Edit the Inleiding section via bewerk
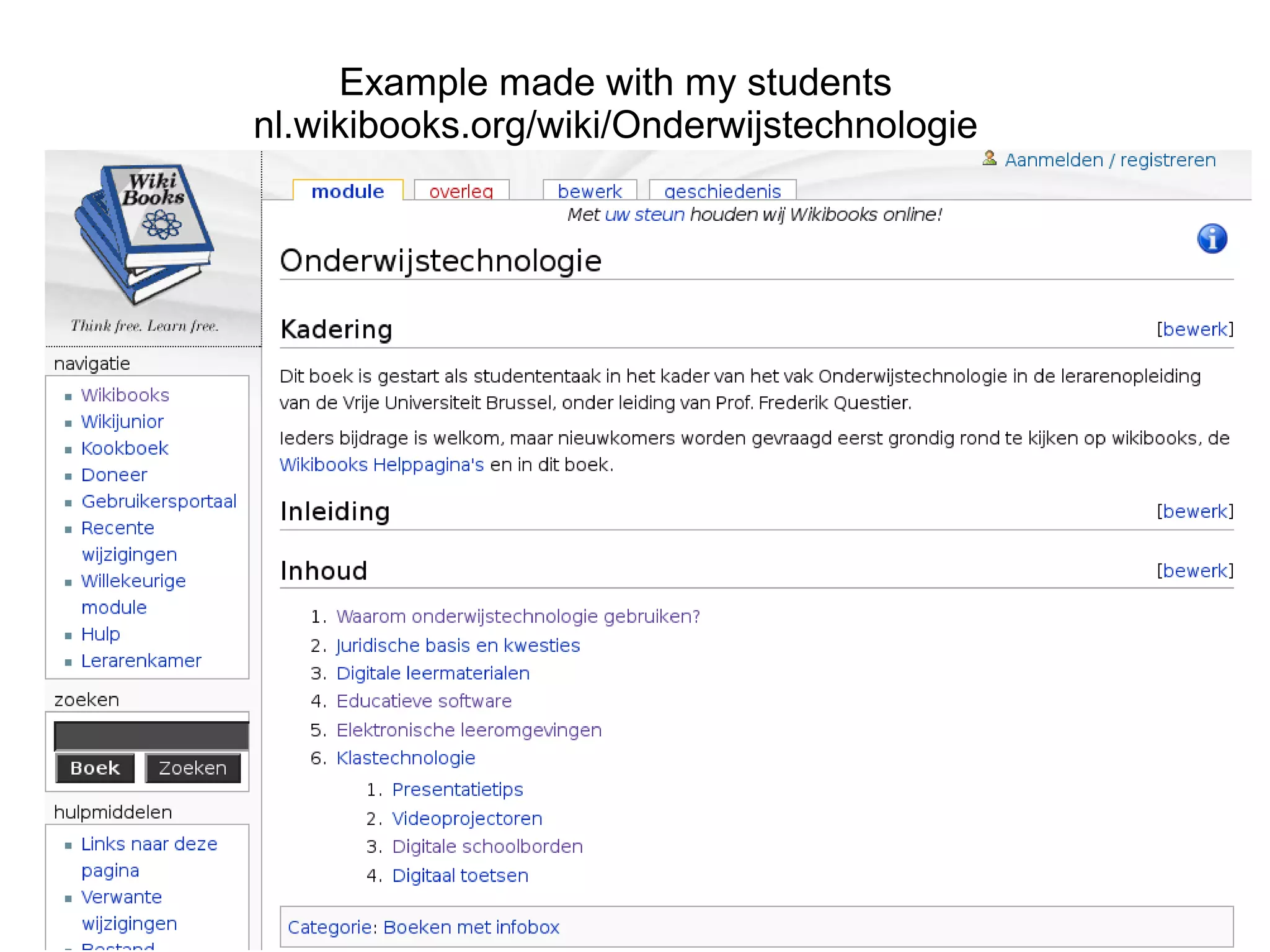The width and height of the screenshot is (1270, 952). (x=1195, y=512)
